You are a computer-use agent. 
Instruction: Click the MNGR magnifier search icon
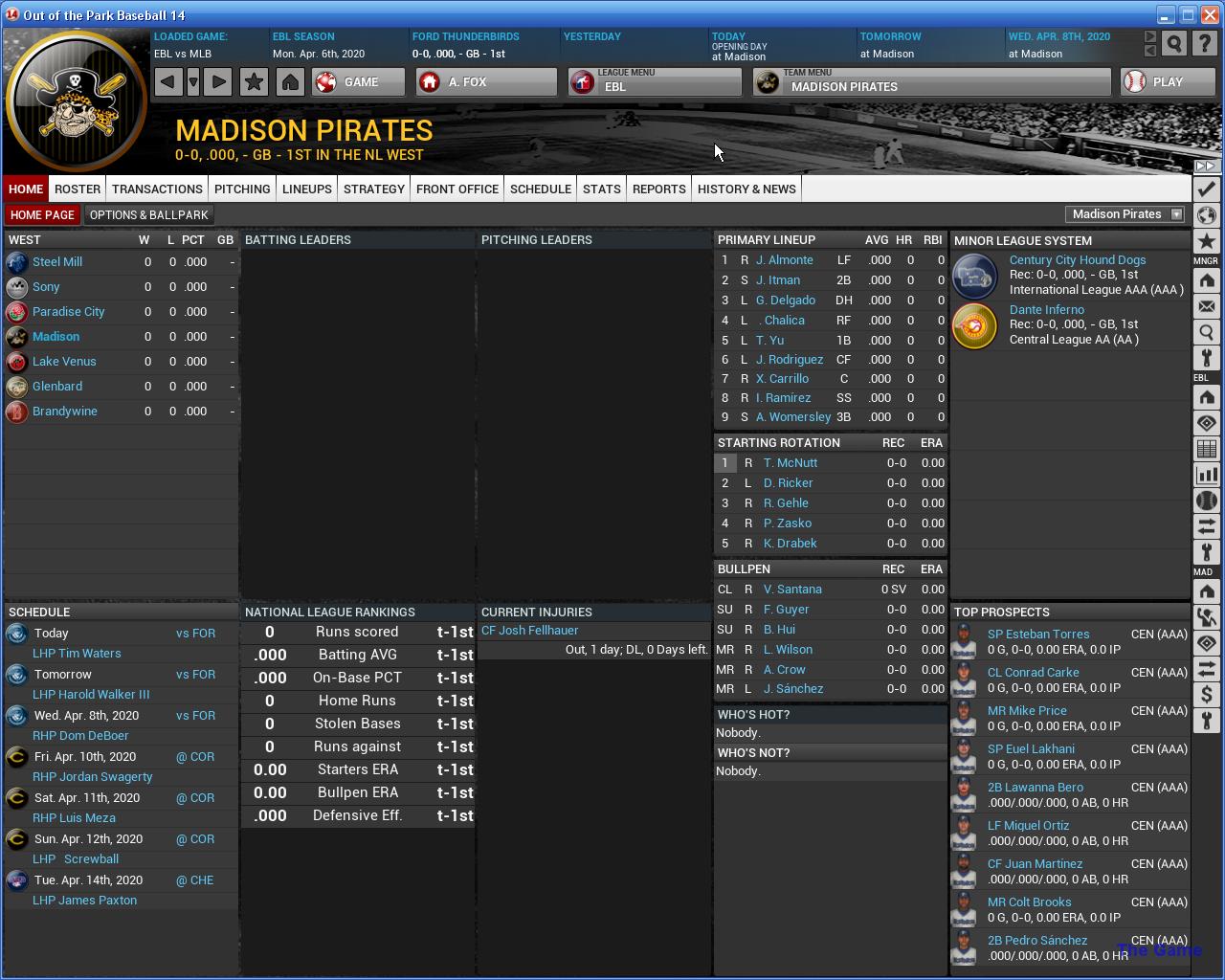tap(1206, 332)
